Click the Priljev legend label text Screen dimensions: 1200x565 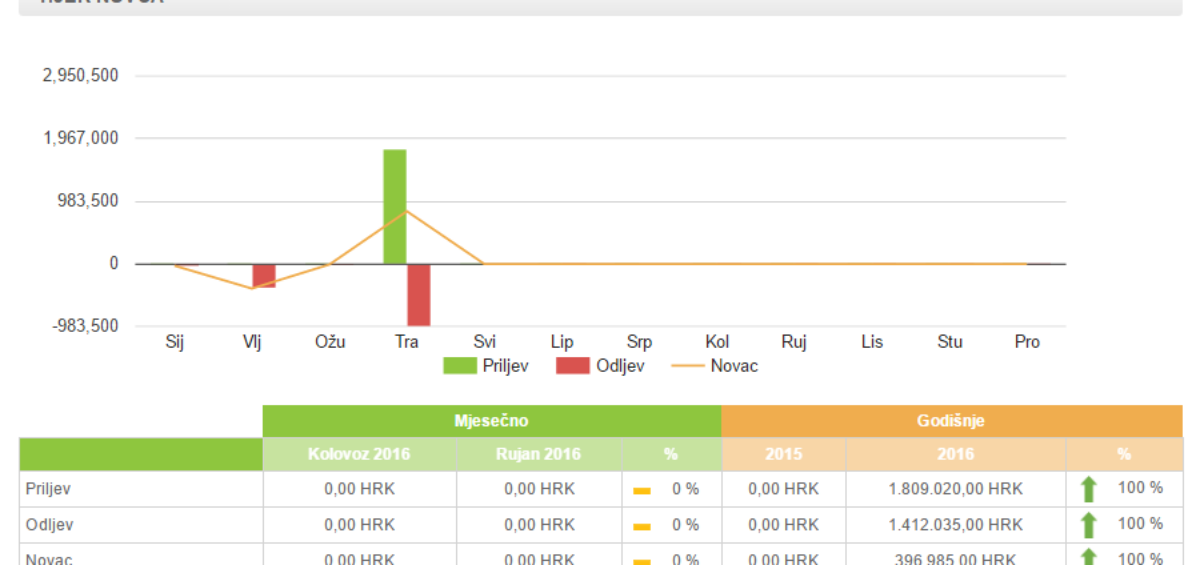click(506, 366)
